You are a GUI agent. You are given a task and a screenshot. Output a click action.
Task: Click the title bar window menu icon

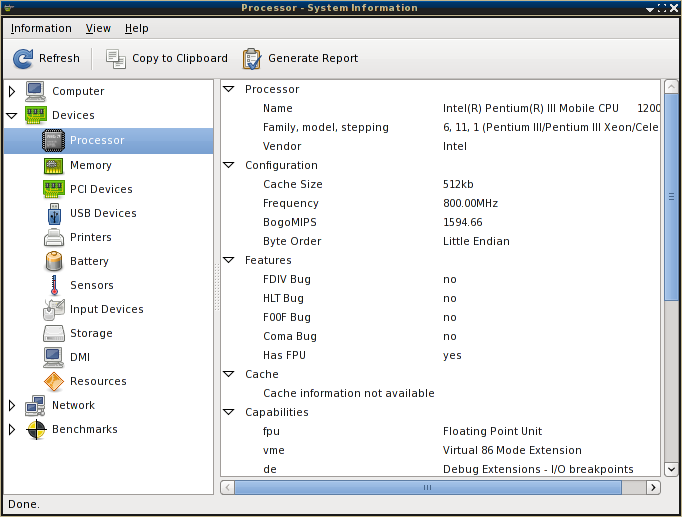click(9, 7)
